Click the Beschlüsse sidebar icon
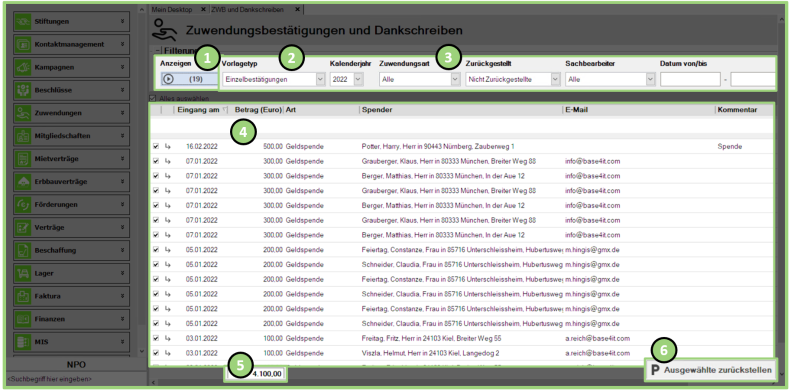The image size is (791, 392). pos(23,90)
